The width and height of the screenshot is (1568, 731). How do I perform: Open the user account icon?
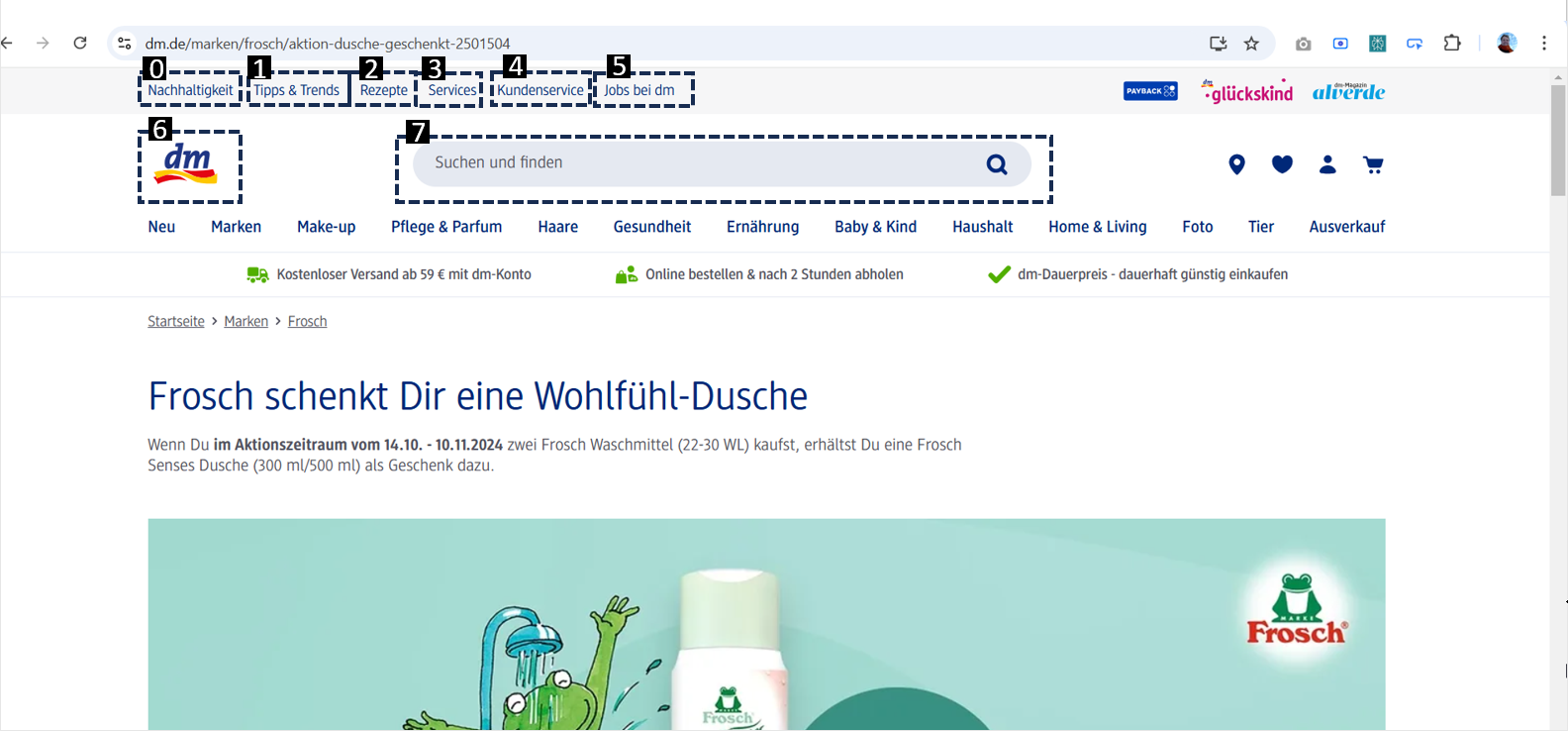pos(1327,164)
